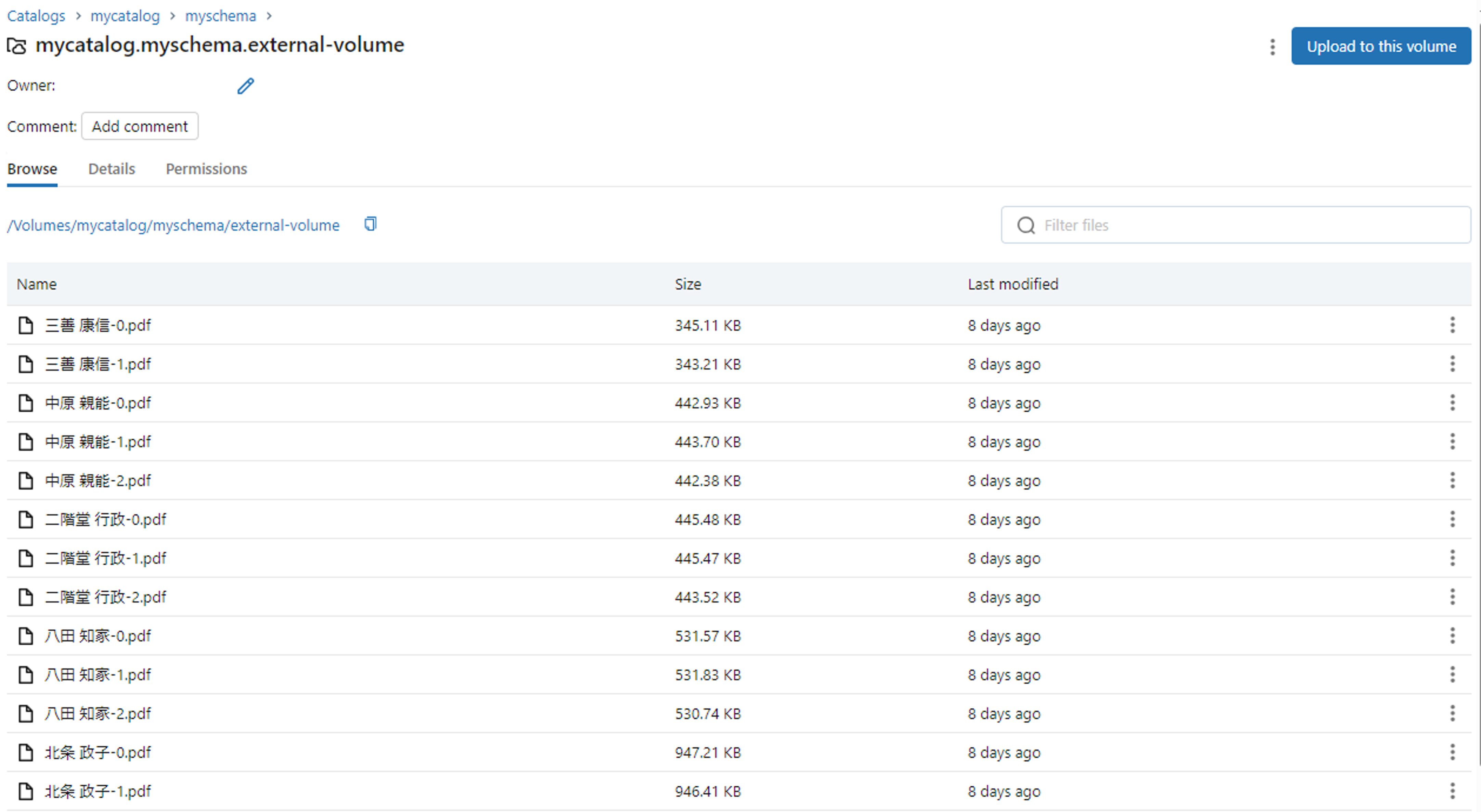Open row actions menu for 二階堂 行政-2.pdf
1481x812 pixels.
point(1452,597)
